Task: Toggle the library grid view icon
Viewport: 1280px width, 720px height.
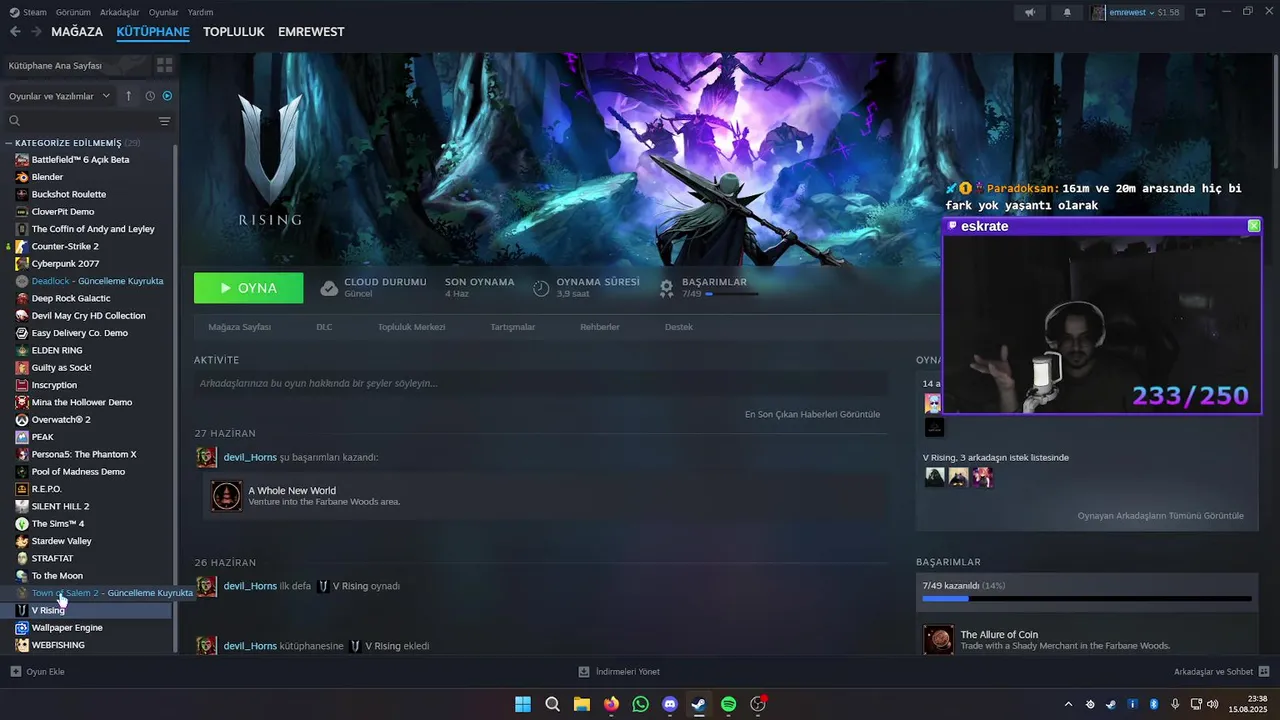Action: point(165,65)
